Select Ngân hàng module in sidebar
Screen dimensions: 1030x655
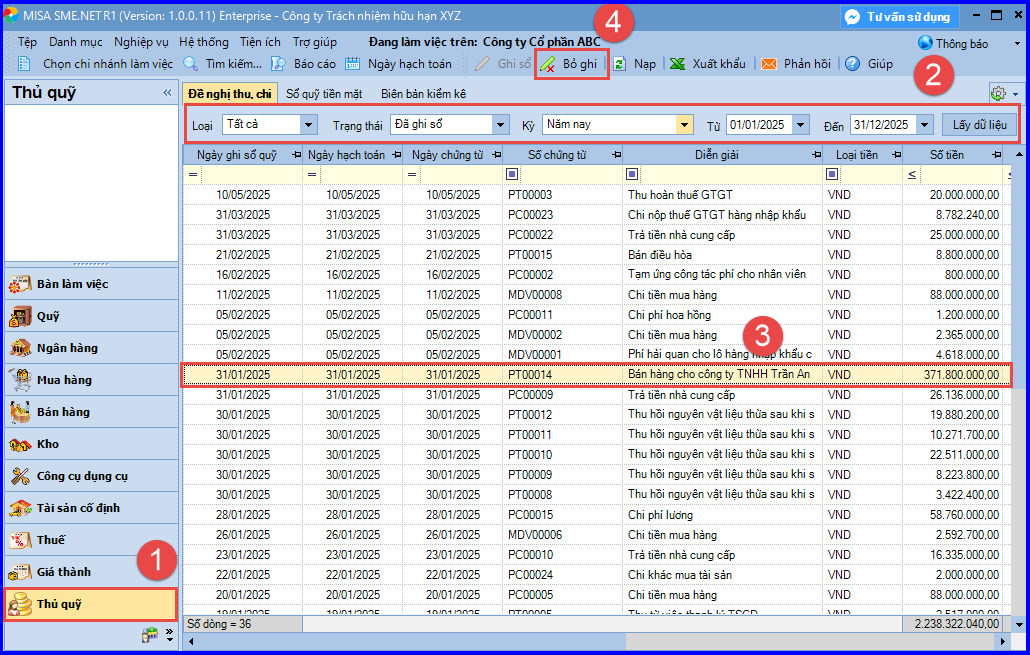[x=91, y=348]
